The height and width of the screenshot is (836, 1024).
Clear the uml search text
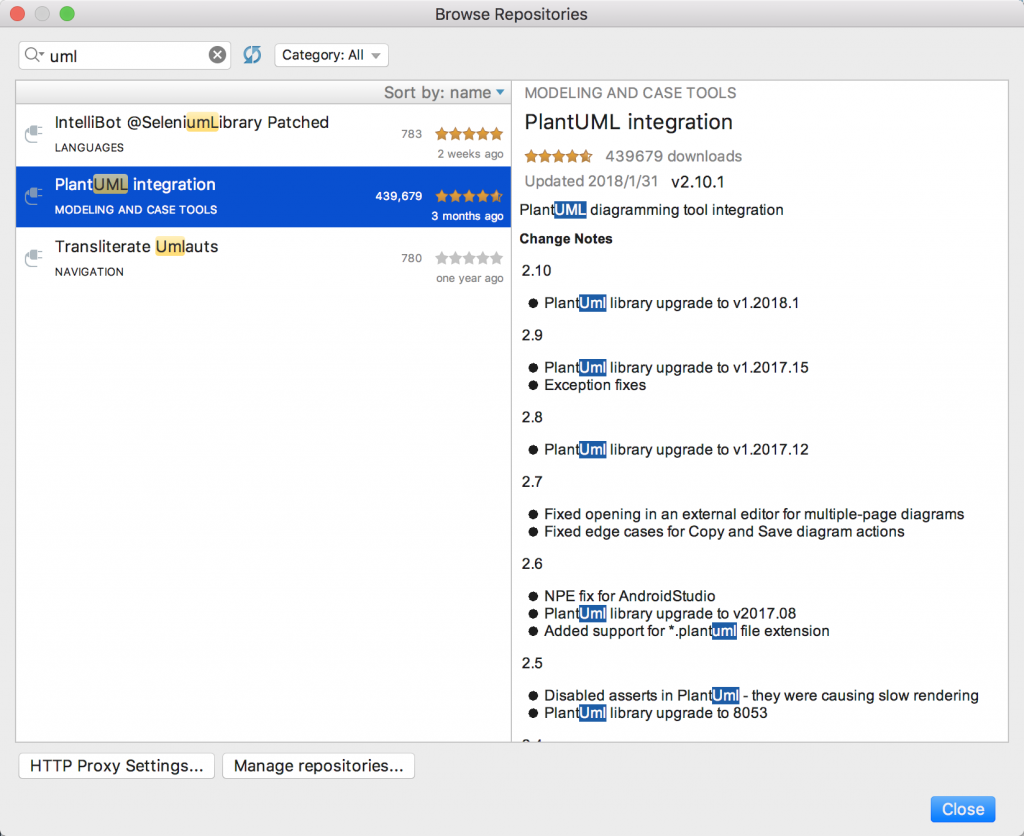pos(217,56)
